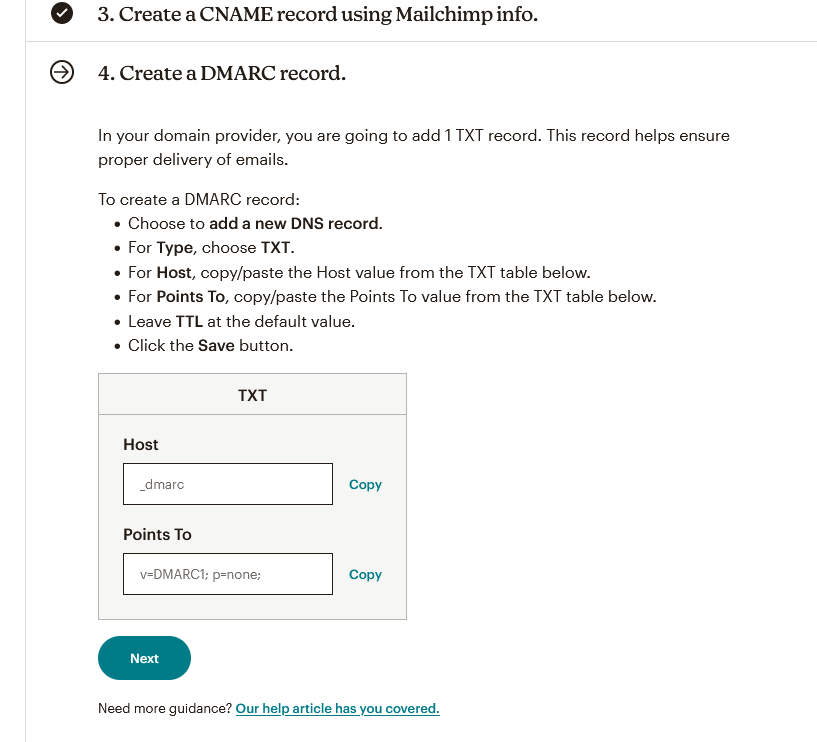817x742 pixels.
Task: Click the Host label above the _dmarc field
Action: tap(141, 444)
